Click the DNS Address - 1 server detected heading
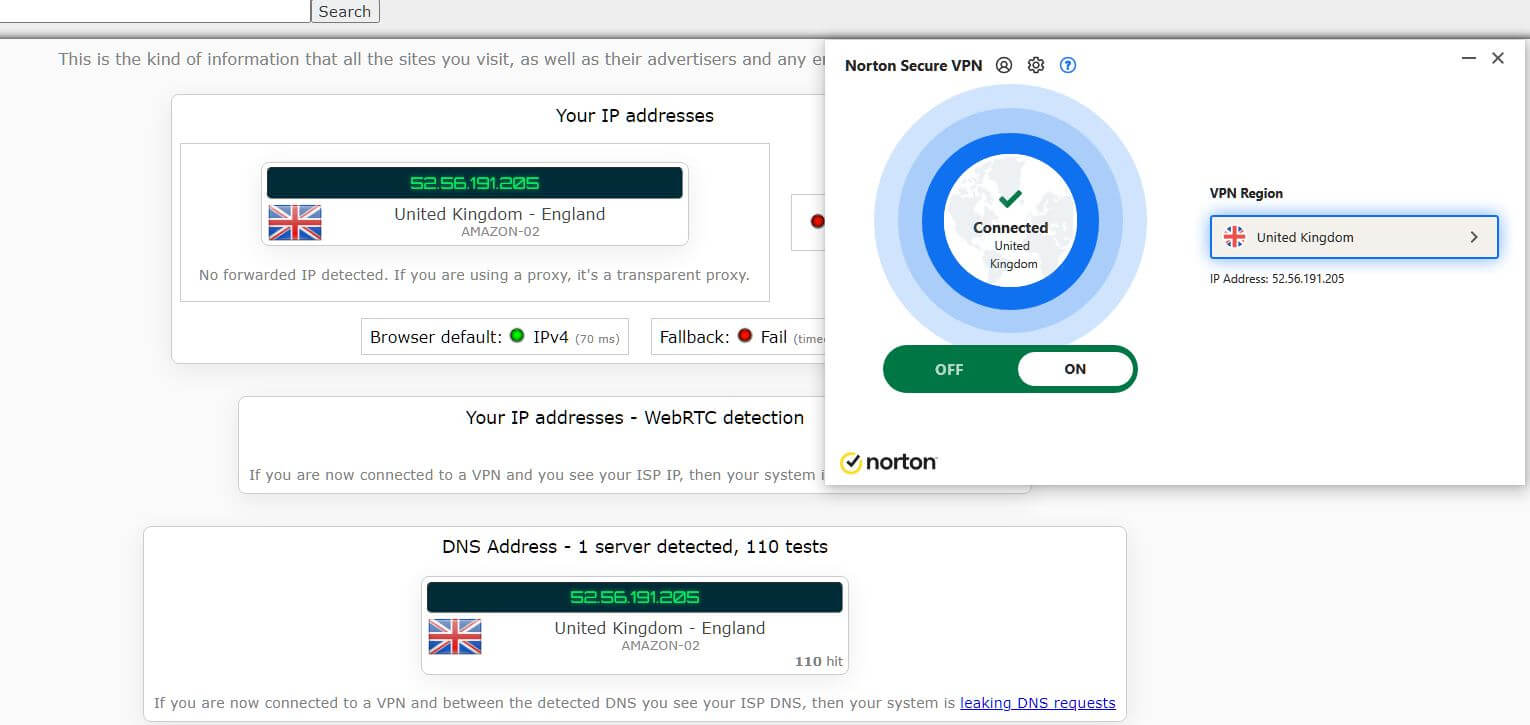The image size is (1530, 725). coord(635,547)
